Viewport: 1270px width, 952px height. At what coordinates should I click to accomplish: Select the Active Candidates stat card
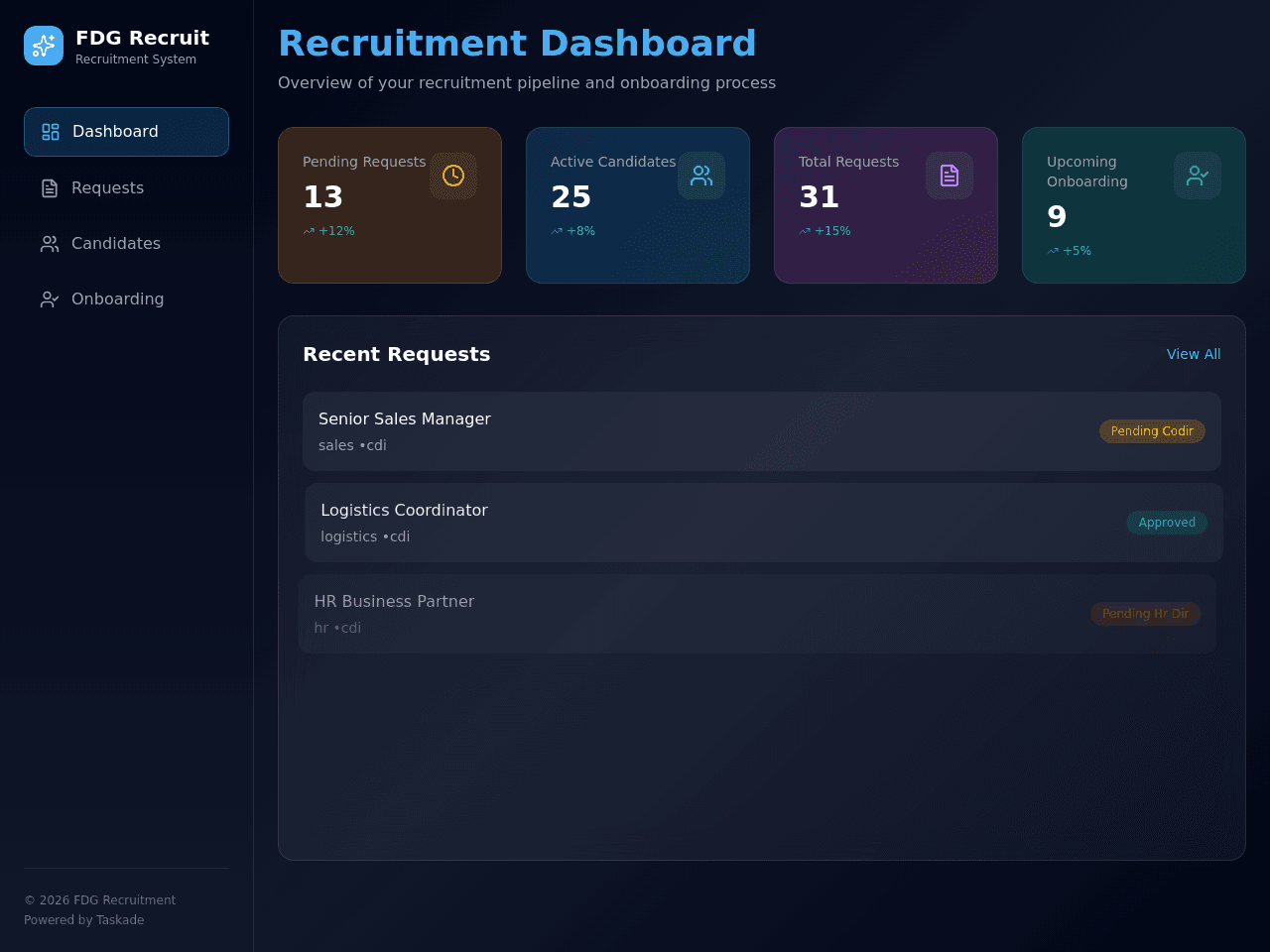point(638,205)
